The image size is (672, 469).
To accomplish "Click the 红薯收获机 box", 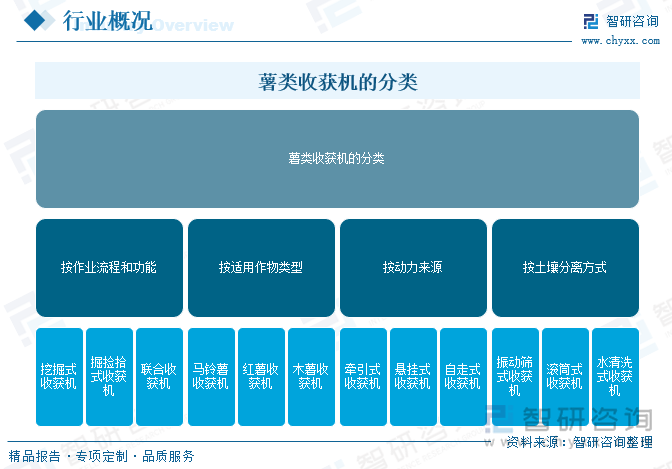I will 261,377.
